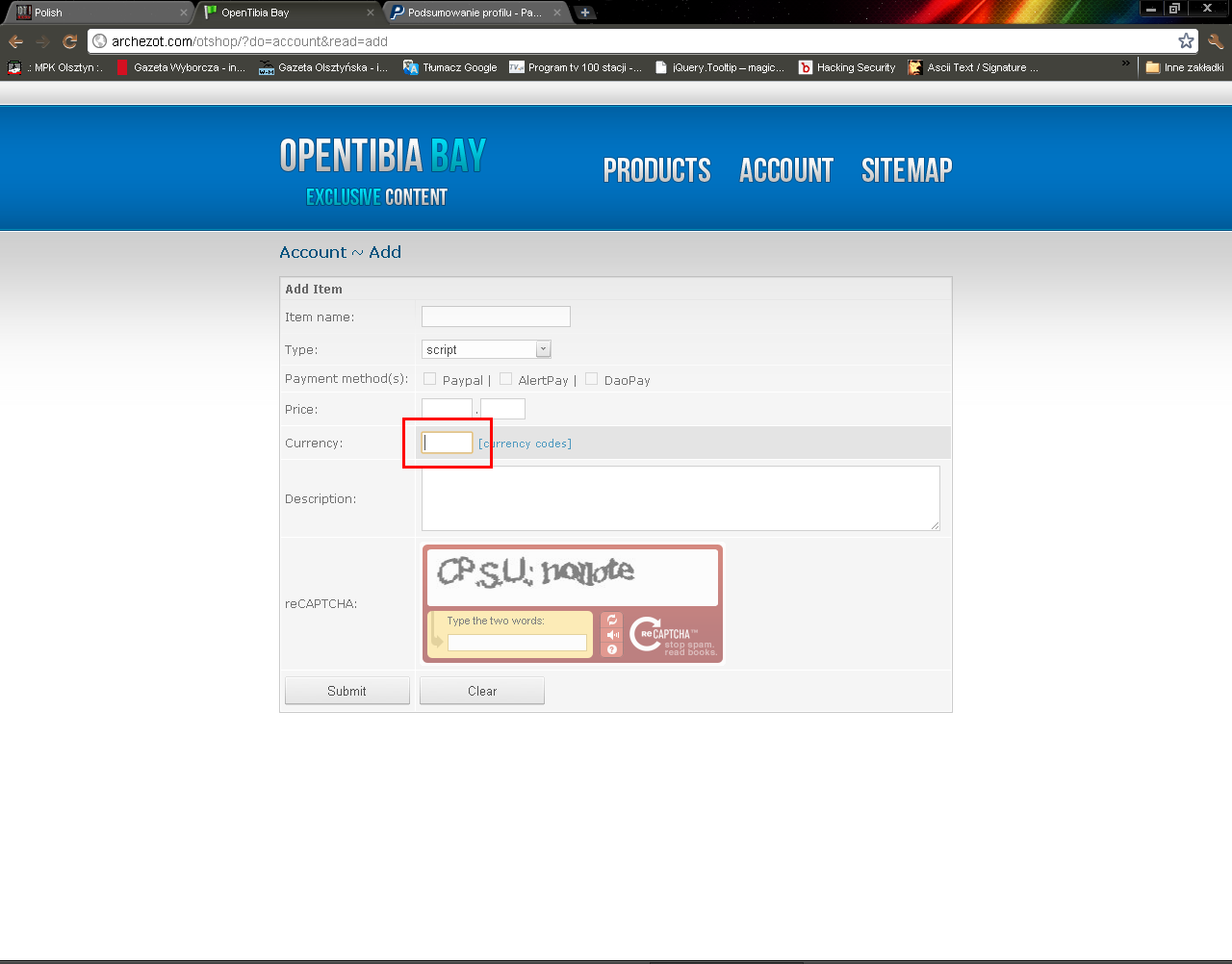
Task: Click the reCAPTCHA logo
Action: (x=674, y=636)
